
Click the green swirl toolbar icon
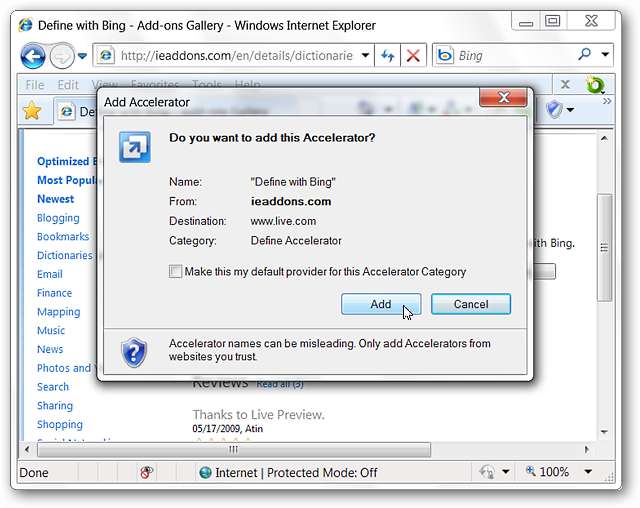tap(595, 85)
